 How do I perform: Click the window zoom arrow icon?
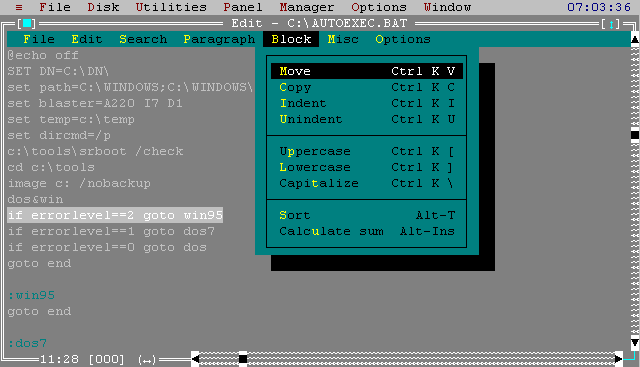(611, 24)
